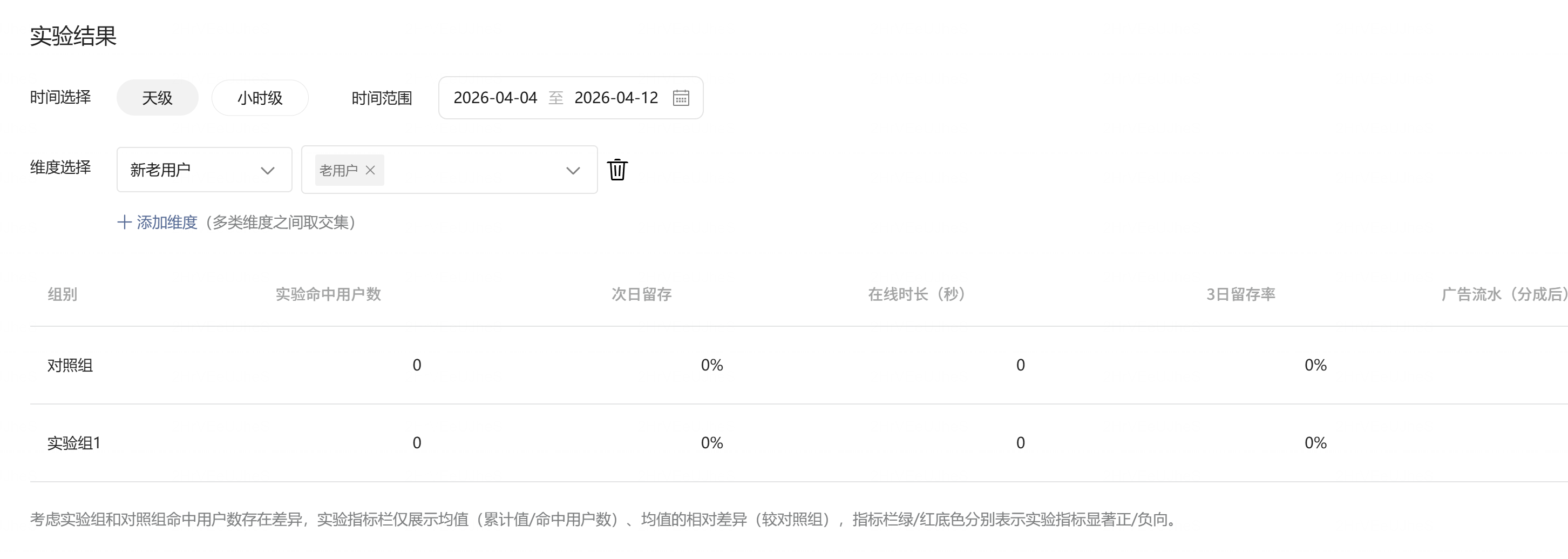Screen dimensions: 1568x559
Task: Click the 次日留存 column header
Action: pyautogui.click(x=642, y=294)
